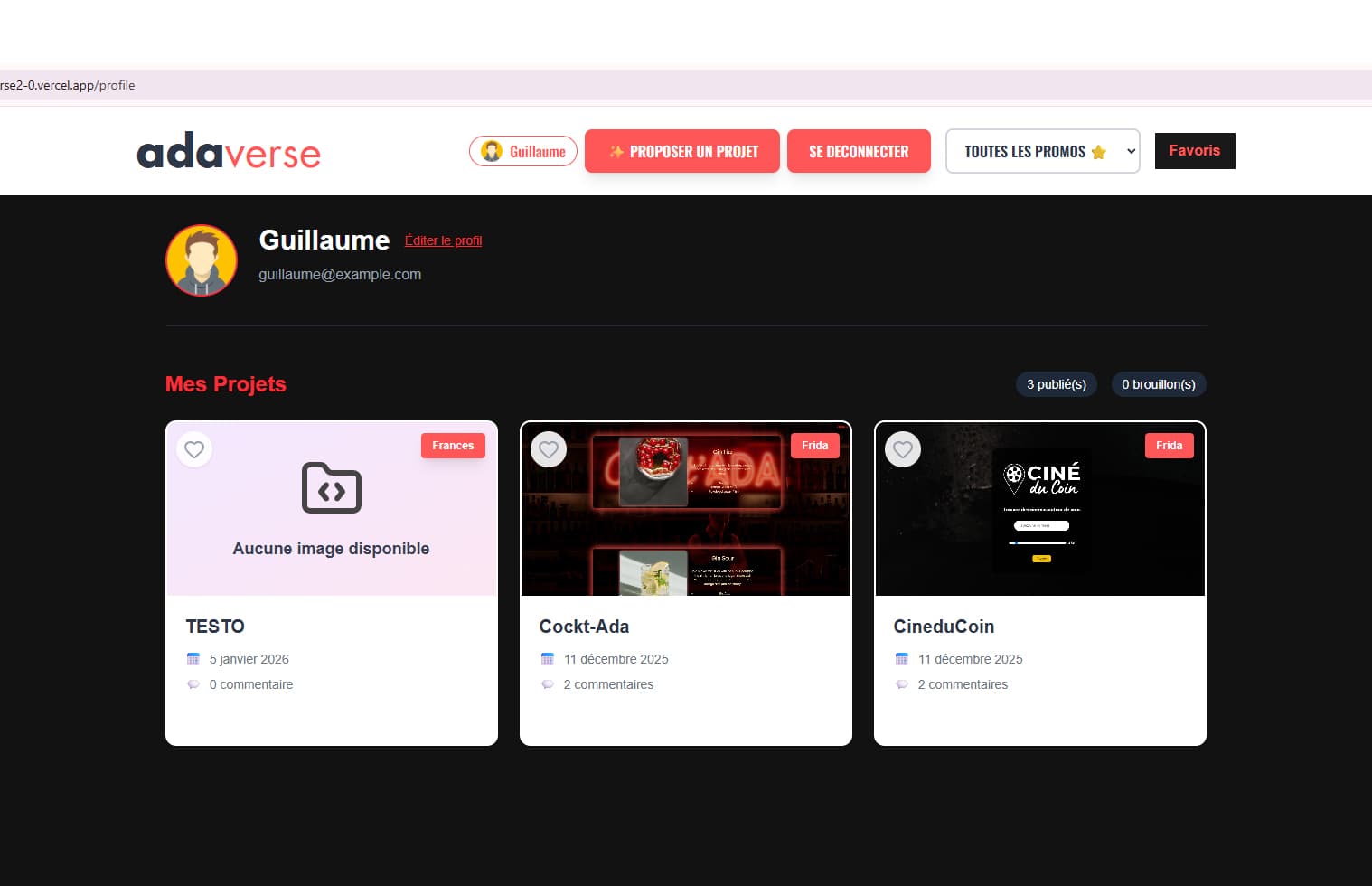Click the avatar icon in the Guillaume pill

[x=492, y=151]
